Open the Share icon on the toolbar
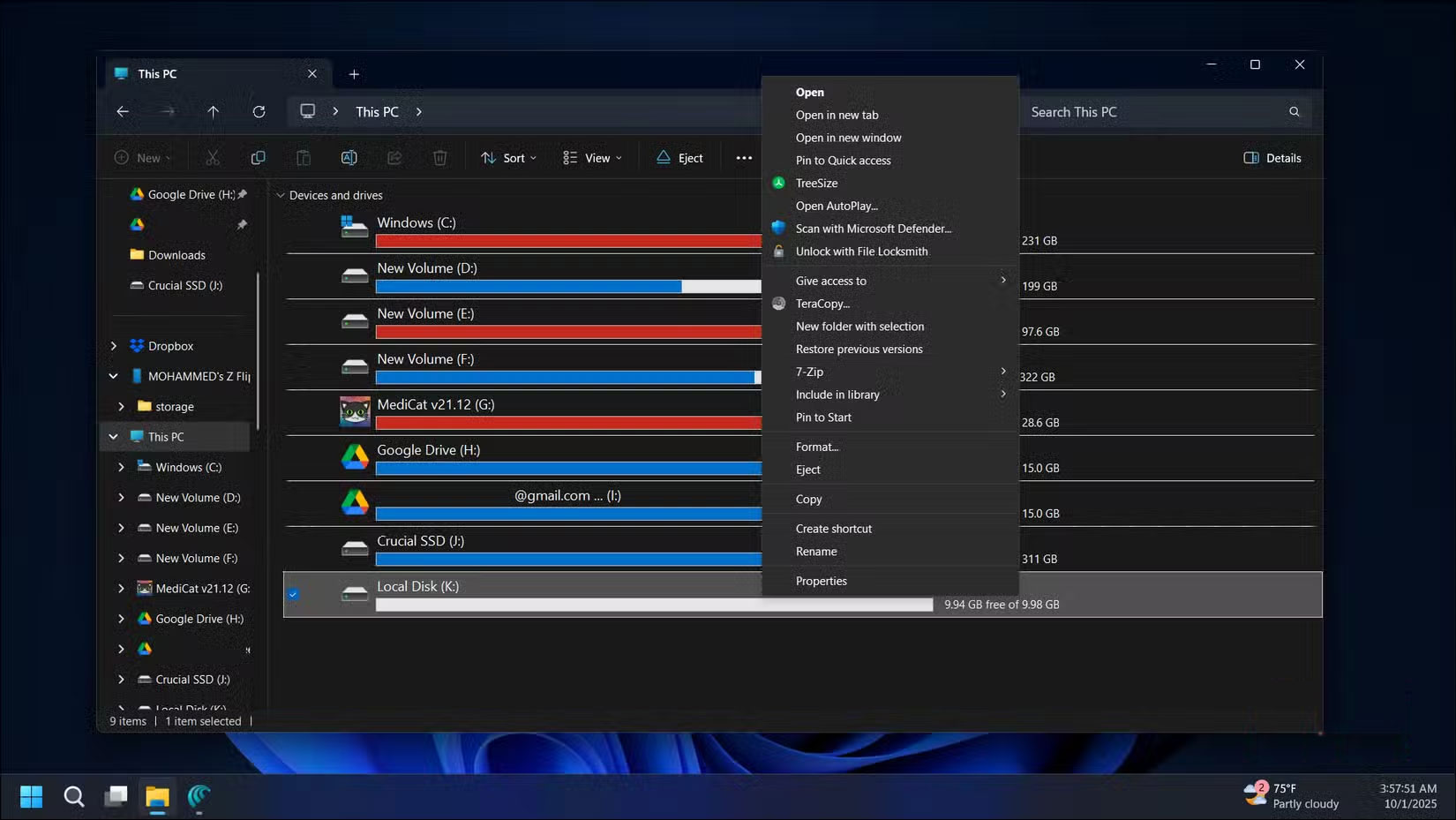Image resolution: width=1456 pixels, height=820 pixels. [x=394, y=157]
